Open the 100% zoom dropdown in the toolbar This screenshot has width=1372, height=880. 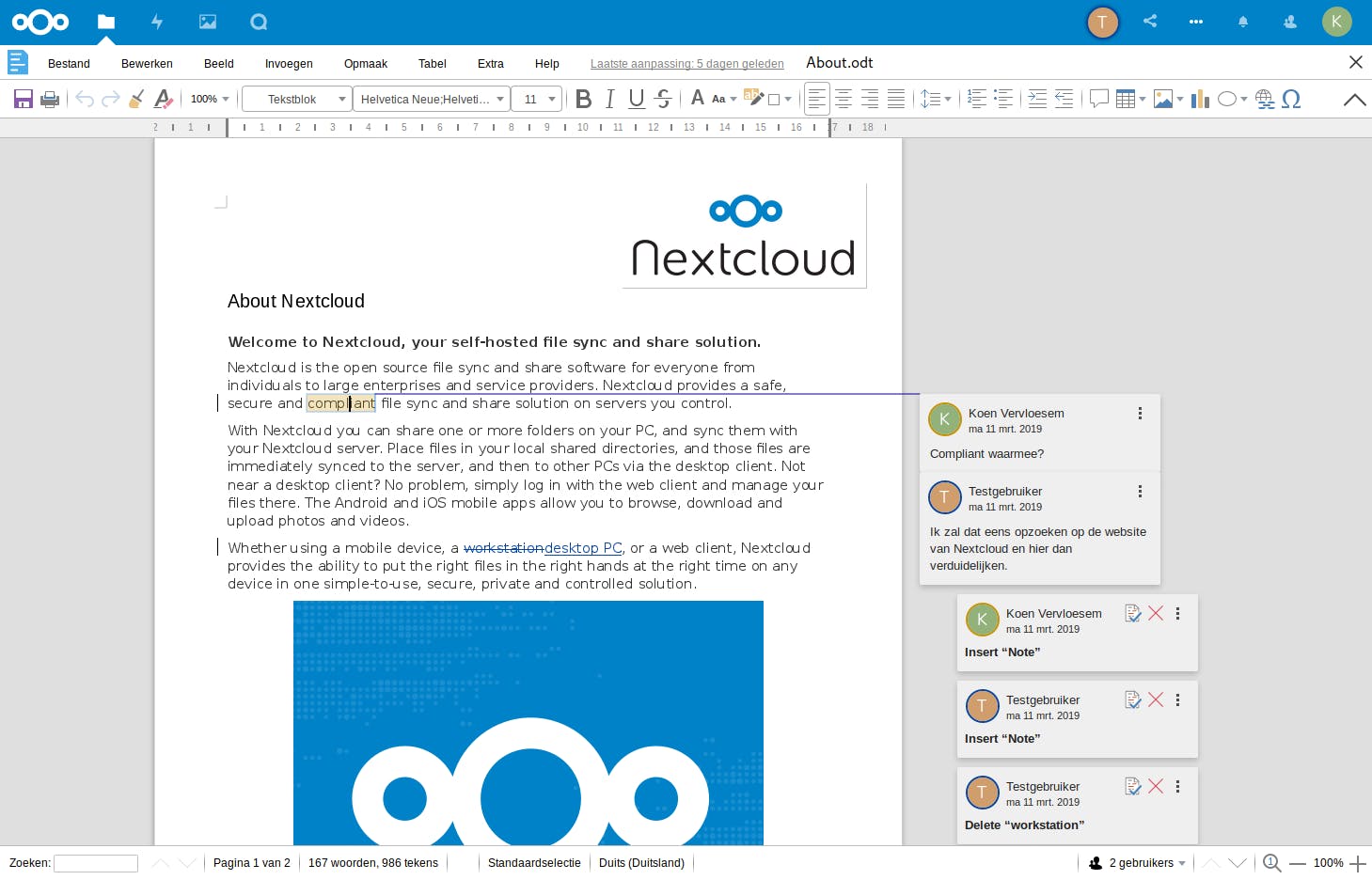210,99
